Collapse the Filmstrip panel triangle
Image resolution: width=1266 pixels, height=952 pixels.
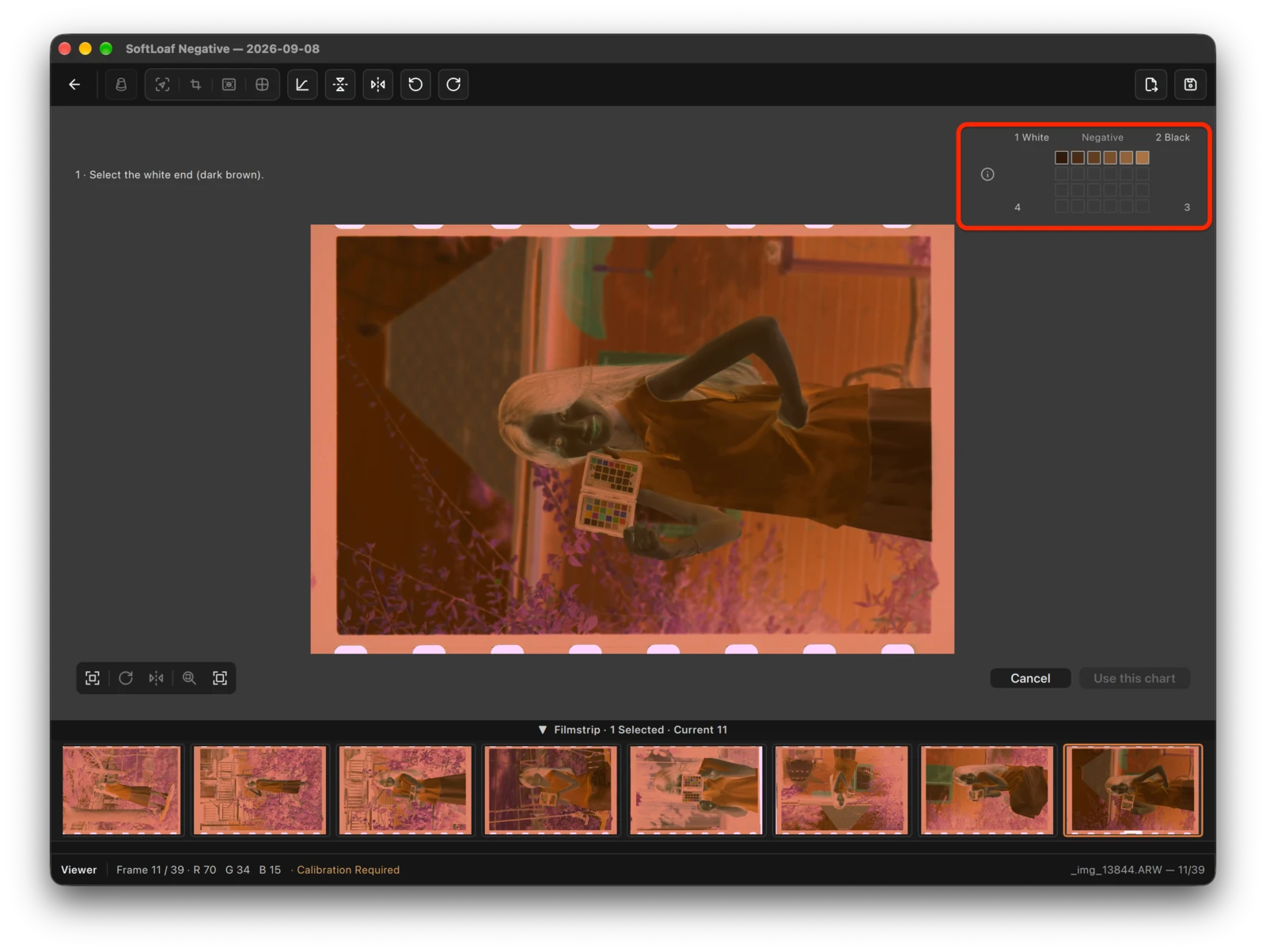543,730
